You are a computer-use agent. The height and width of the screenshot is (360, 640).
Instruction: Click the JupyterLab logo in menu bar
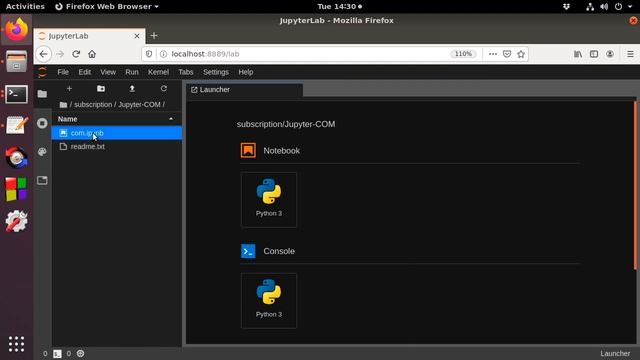point(42,72)
